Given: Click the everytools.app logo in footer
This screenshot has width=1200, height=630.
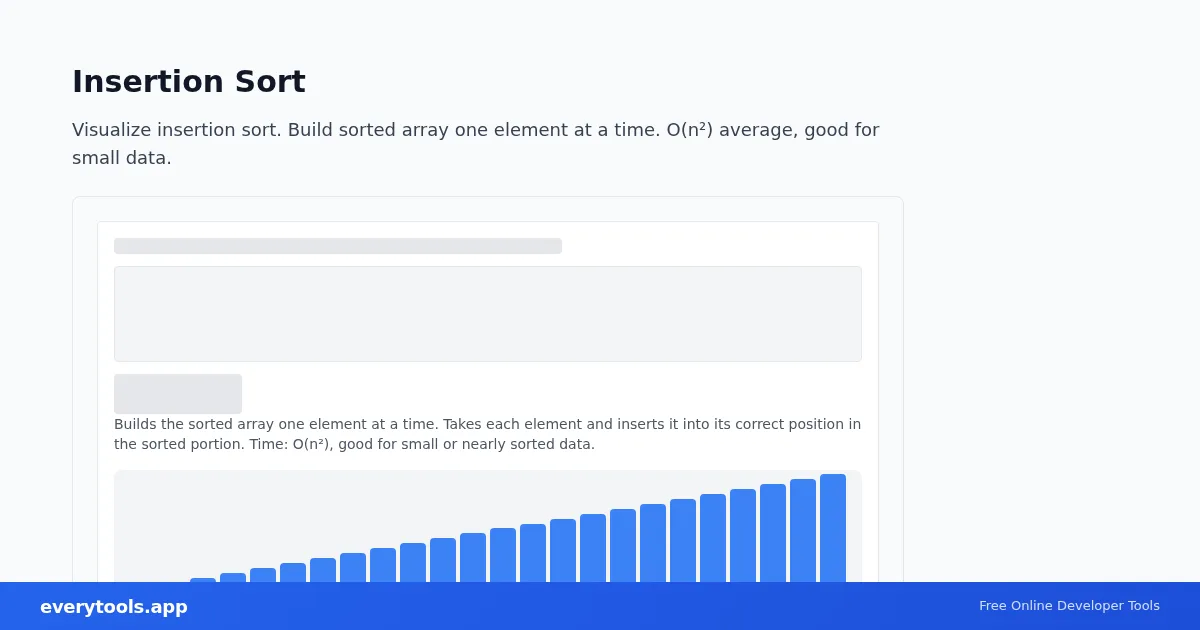Looking at the screenshot, I should coord(114,607).
